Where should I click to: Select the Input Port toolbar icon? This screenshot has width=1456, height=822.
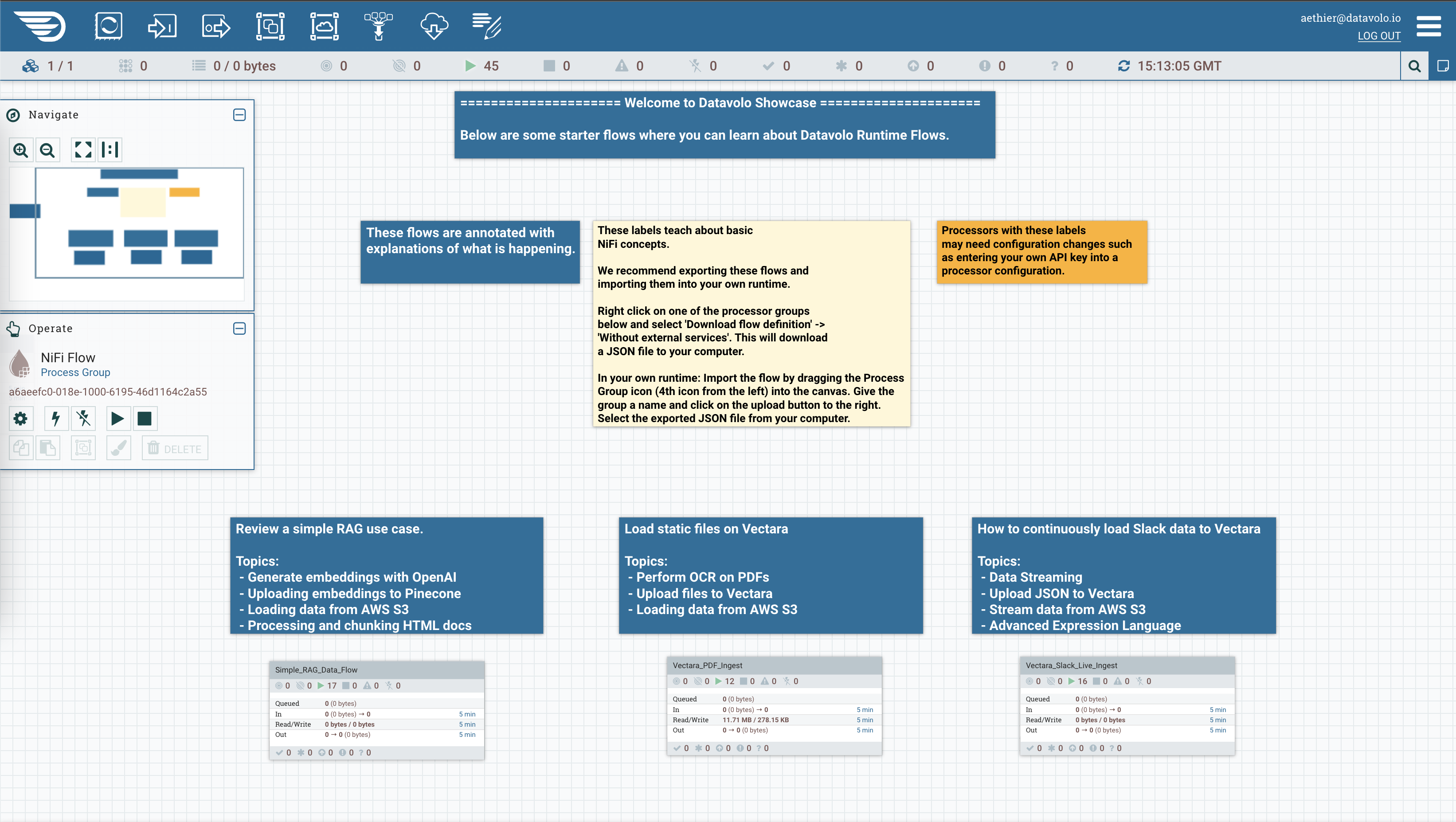tap(162, 26)
